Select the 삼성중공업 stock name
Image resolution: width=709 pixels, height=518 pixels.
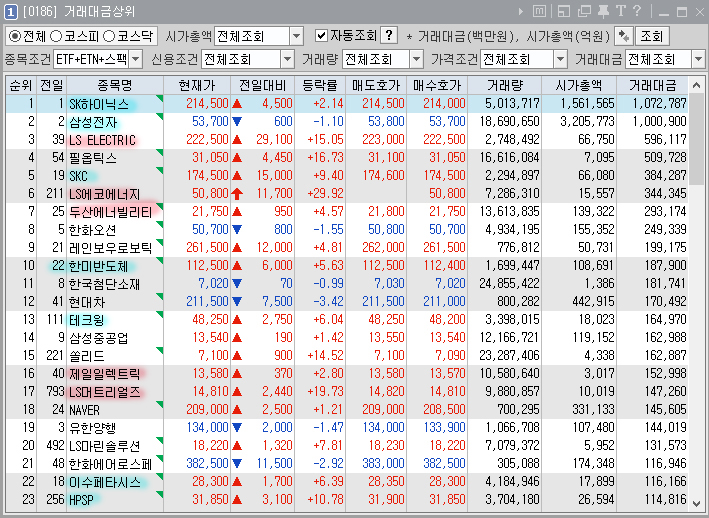[99, 338]
